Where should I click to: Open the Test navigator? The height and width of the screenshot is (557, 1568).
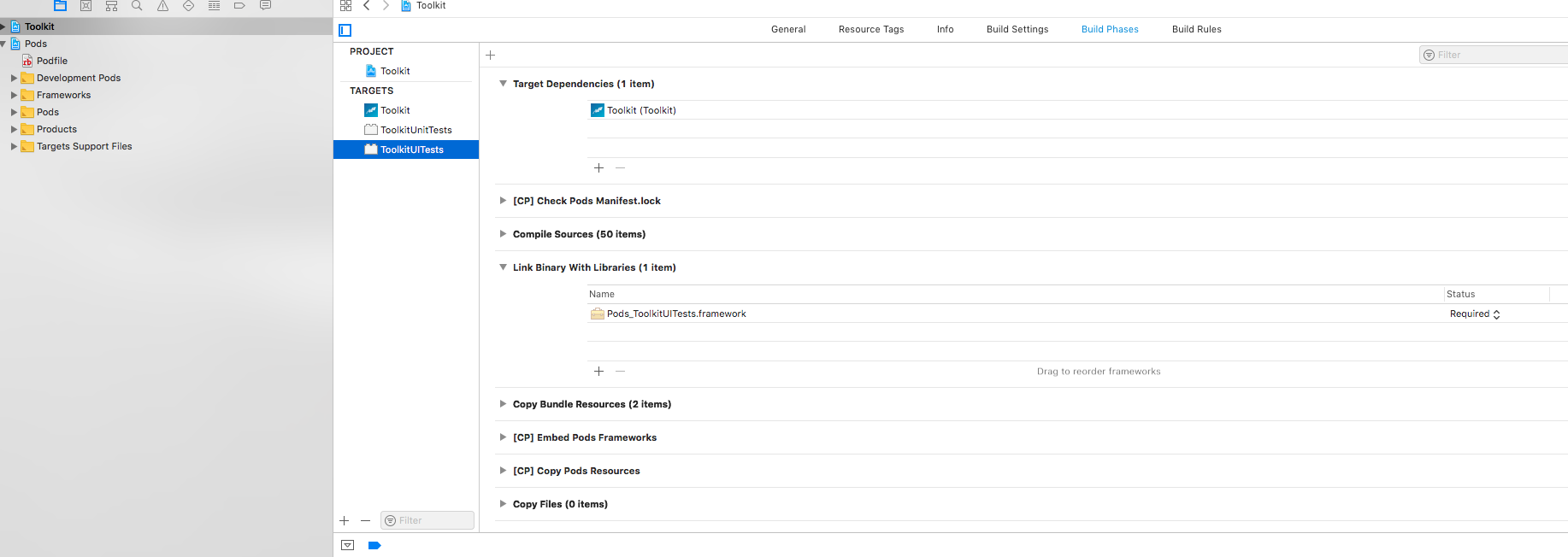coord(188,5)
